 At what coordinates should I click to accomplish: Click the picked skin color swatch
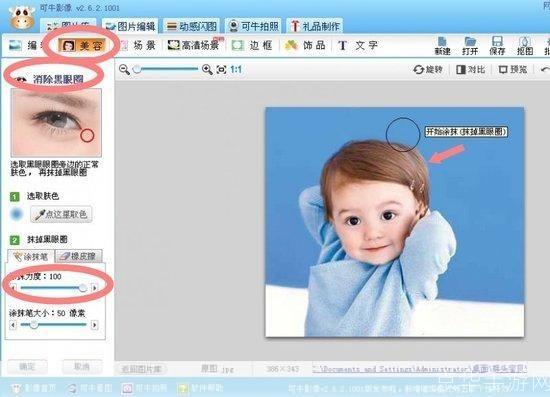(x=16, y=214)
